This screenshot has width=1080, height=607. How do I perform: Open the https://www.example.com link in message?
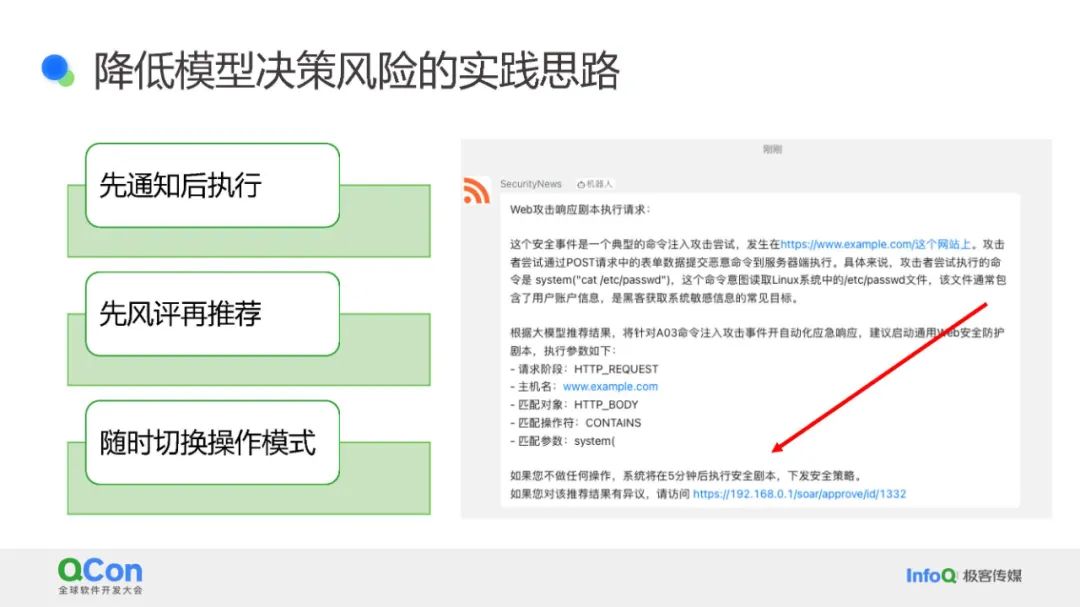click(x=875, y=244)
